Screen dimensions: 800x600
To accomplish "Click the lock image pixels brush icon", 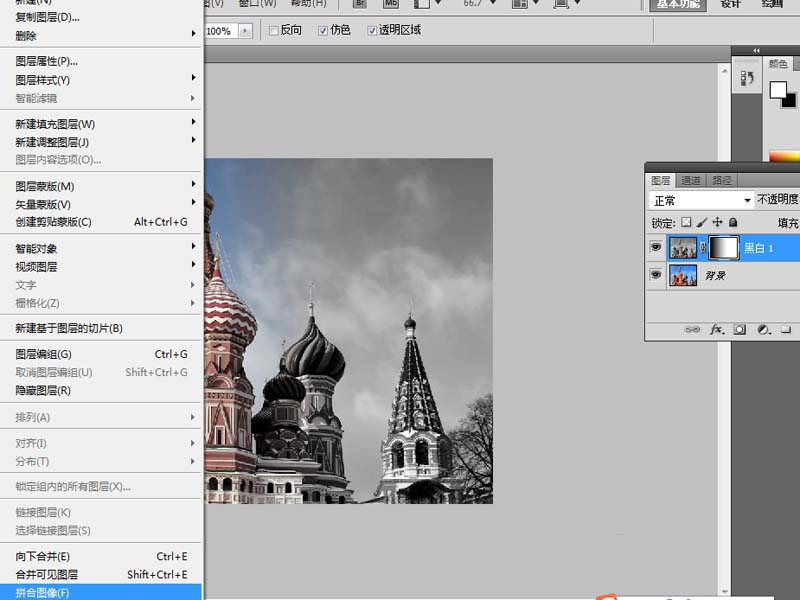I will click(702, 223).
